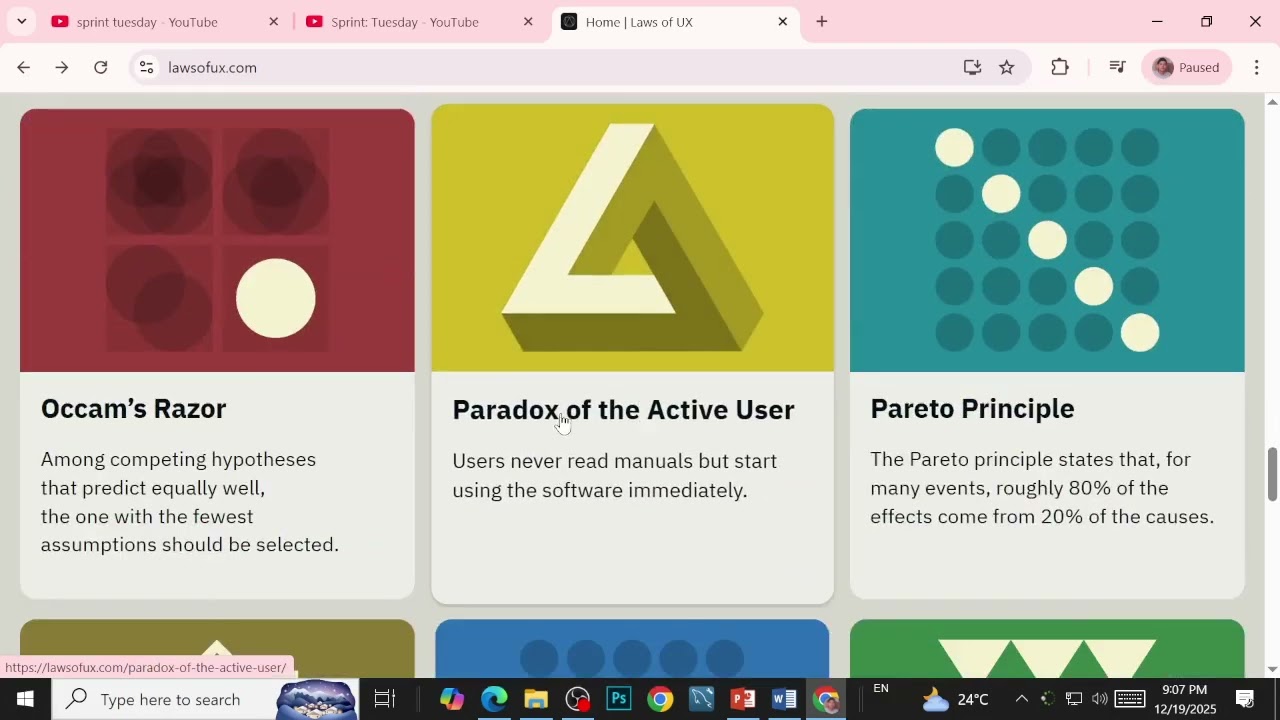1280x720 pixels.
Task: Click the scrollbar up arrow
Action: (x=1272, y=102)
